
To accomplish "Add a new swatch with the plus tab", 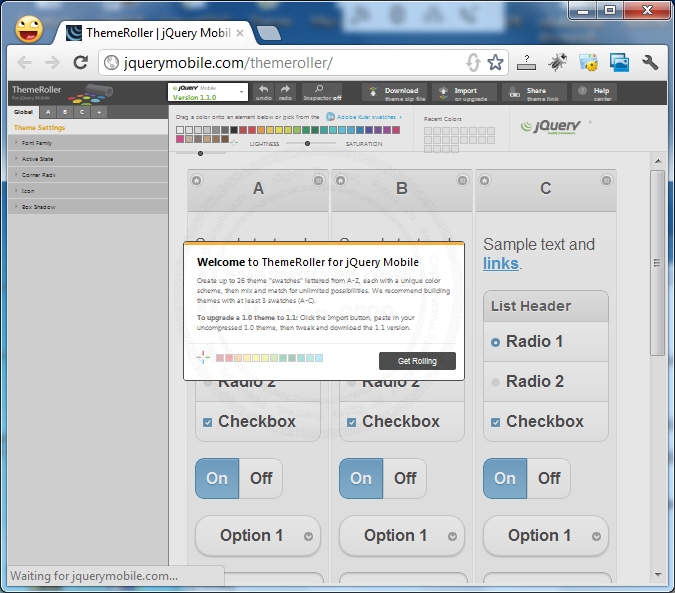I will (x=99, y=112).
